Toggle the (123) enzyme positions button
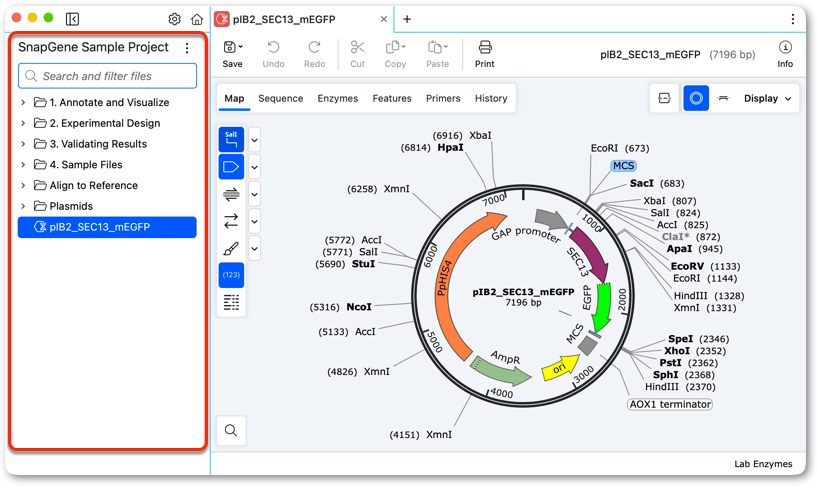 tap(231, 275)
